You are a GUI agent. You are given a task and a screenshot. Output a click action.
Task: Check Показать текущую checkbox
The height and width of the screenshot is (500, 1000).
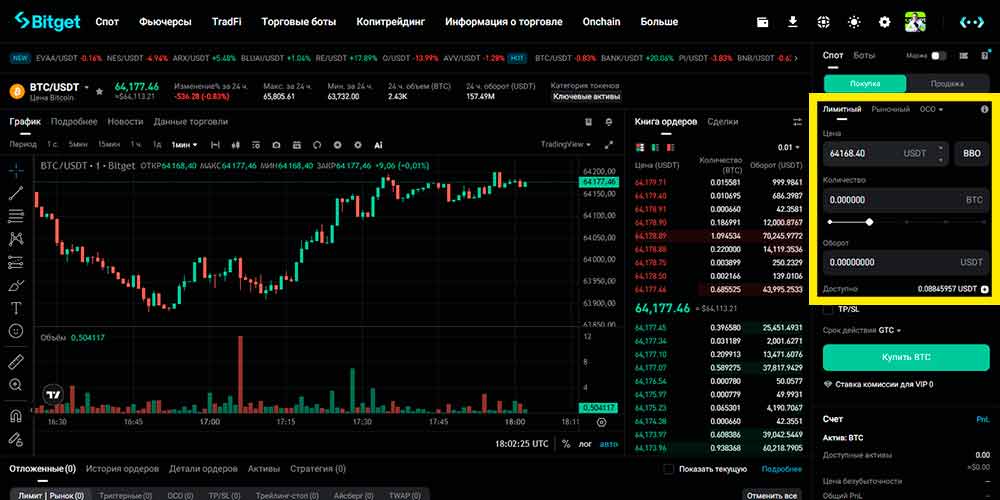668,469
